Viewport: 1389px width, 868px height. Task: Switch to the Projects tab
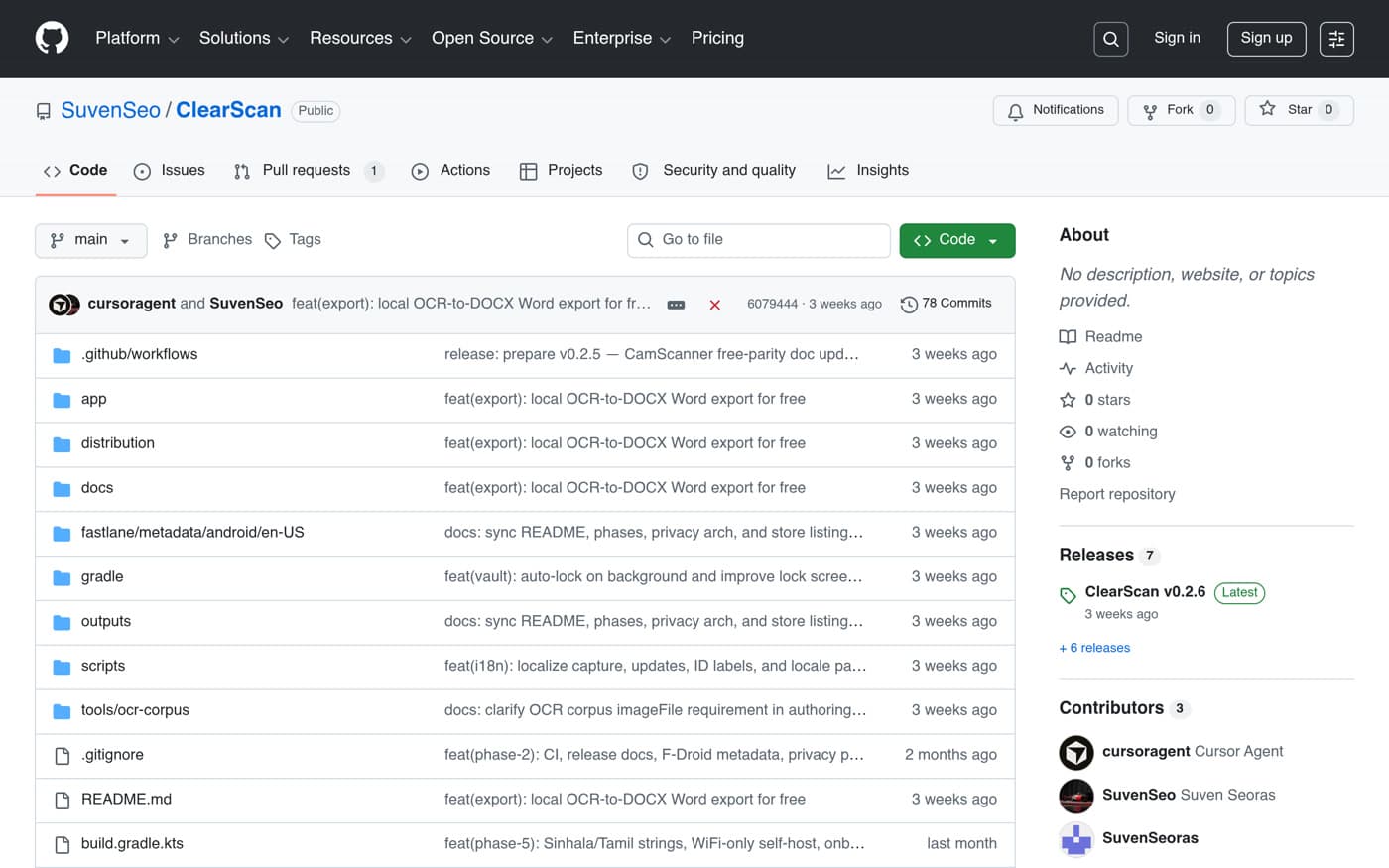click(x=562, y=171)
